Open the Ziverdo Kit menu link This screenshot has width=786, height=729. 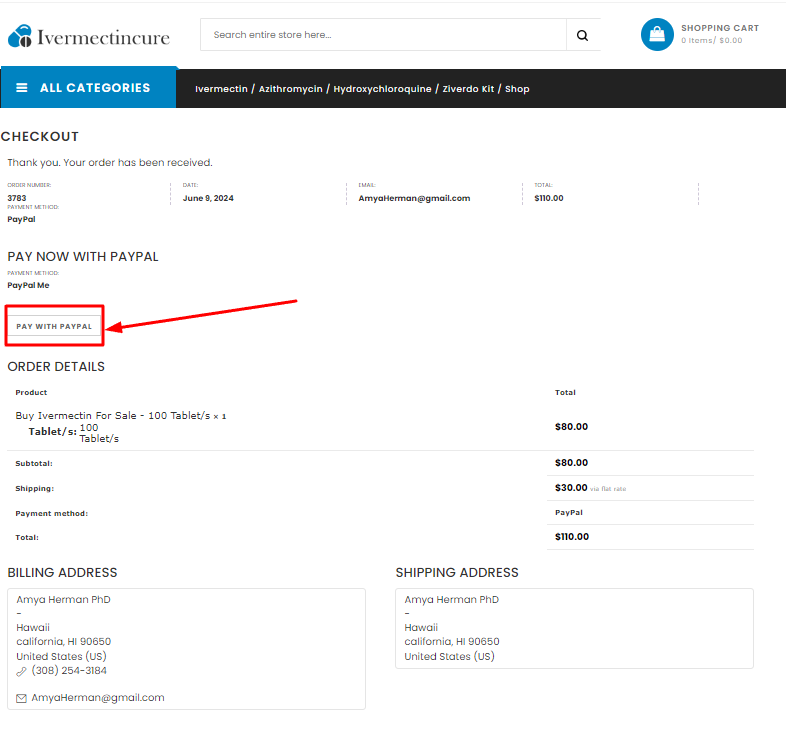click(468, 89)
